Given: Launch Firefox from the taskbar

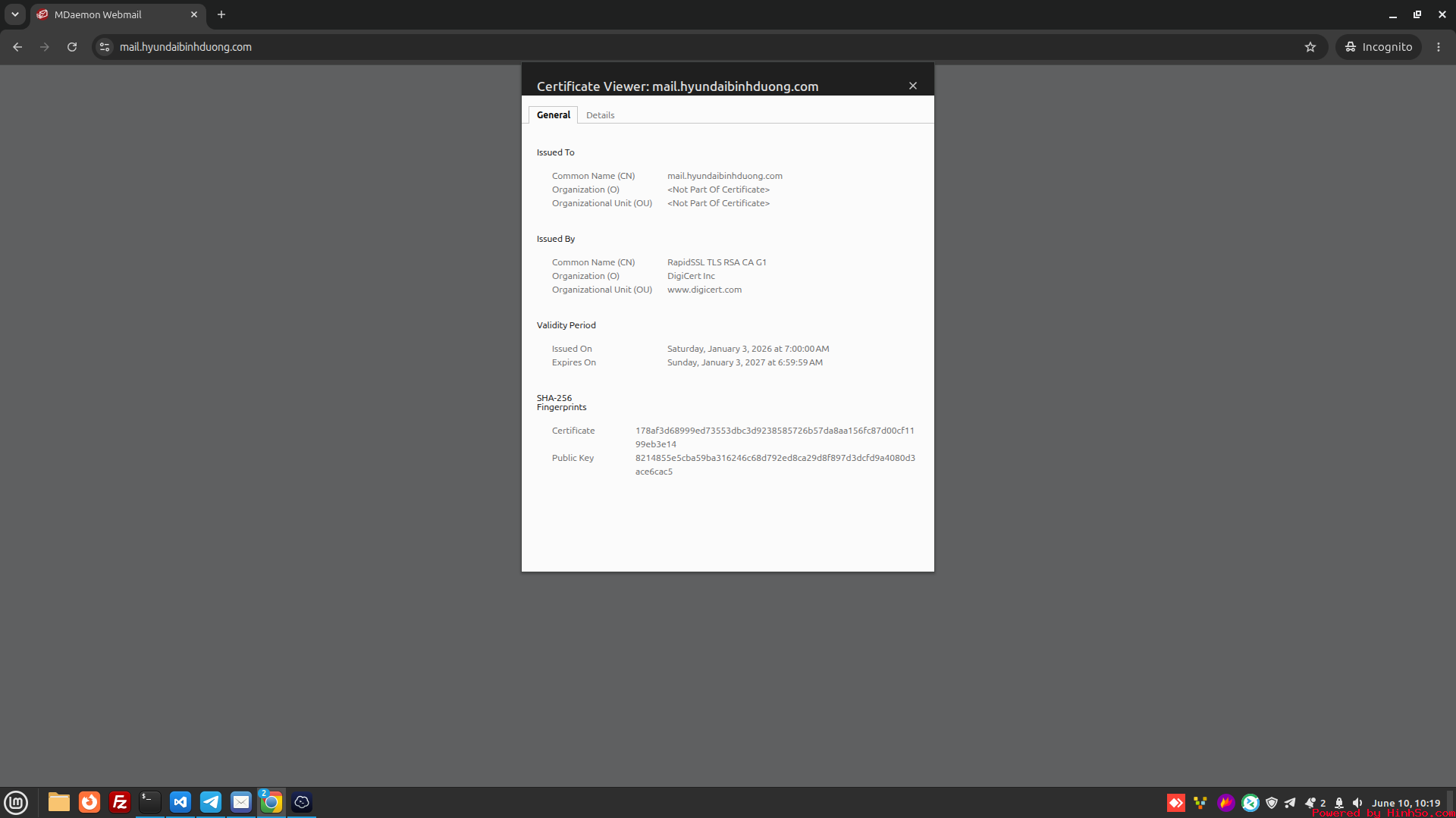Looking at the screenshot, I should [89, 802].
